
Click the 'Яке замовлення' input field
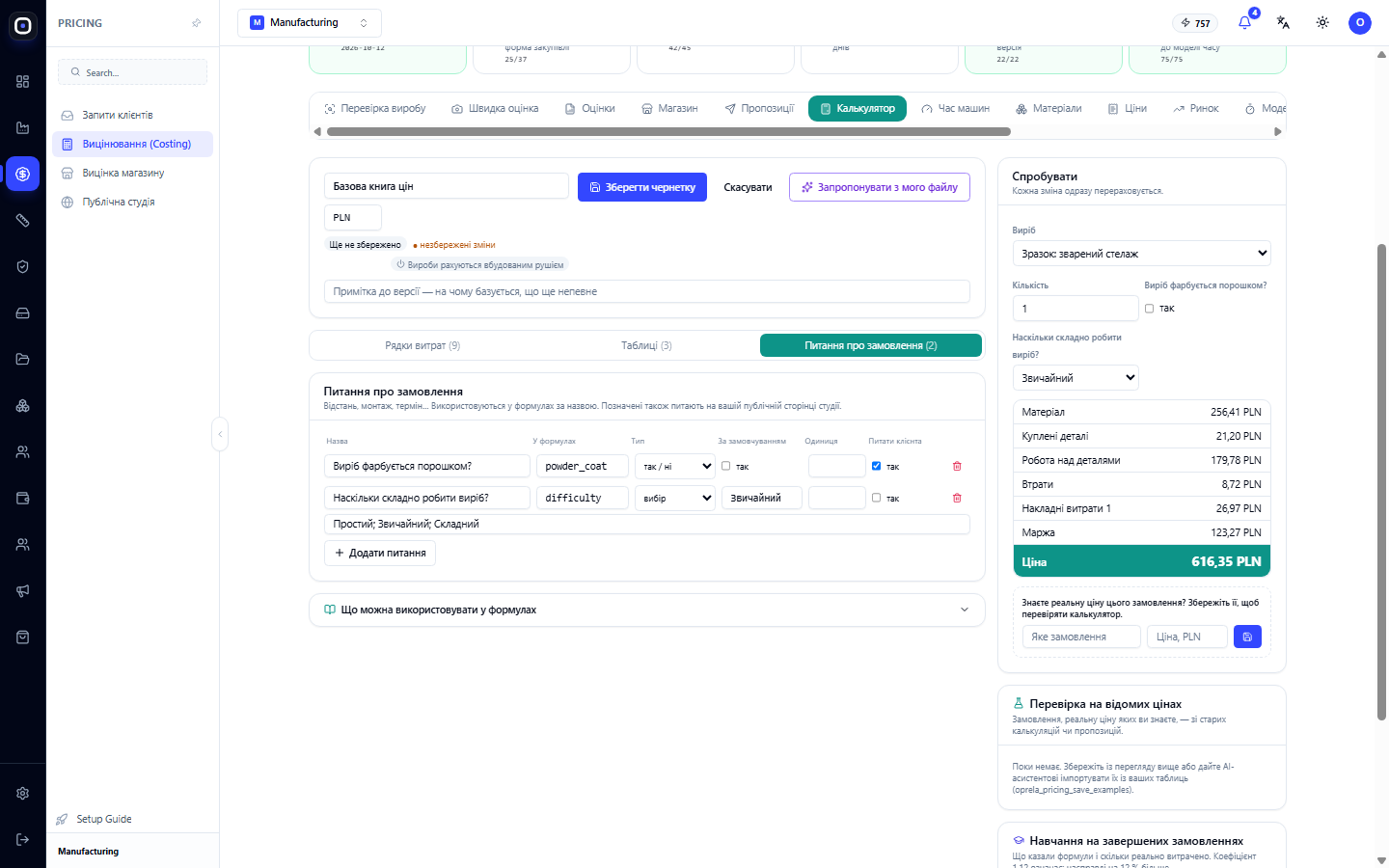[x=1081, y=637]
